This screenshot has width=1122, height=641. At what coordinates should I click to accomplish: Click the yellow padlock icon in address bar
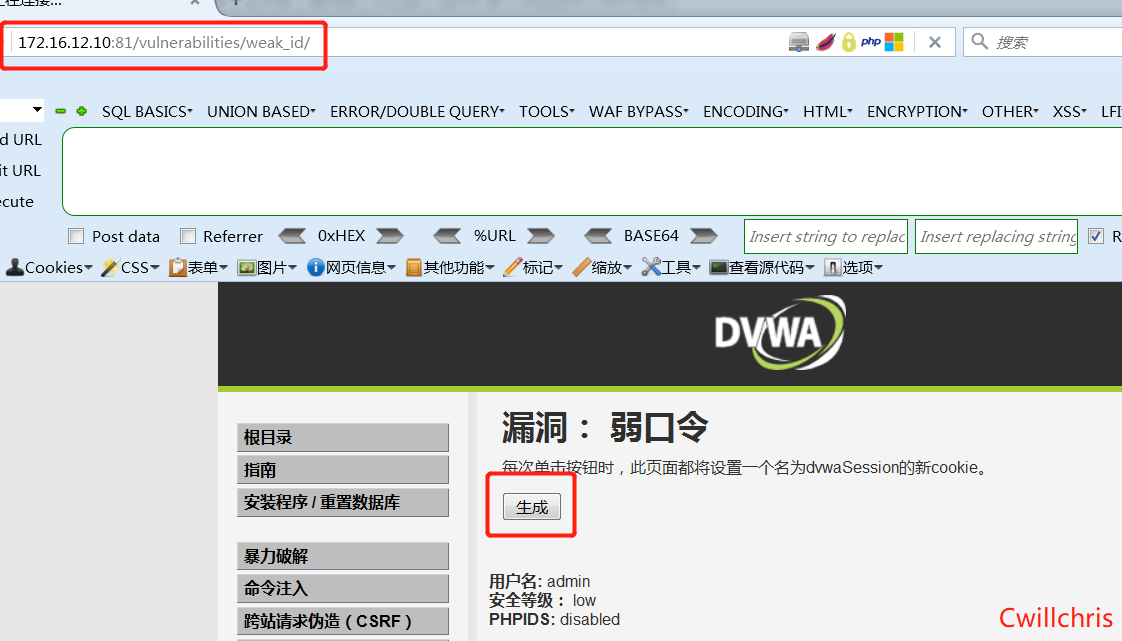848,42
